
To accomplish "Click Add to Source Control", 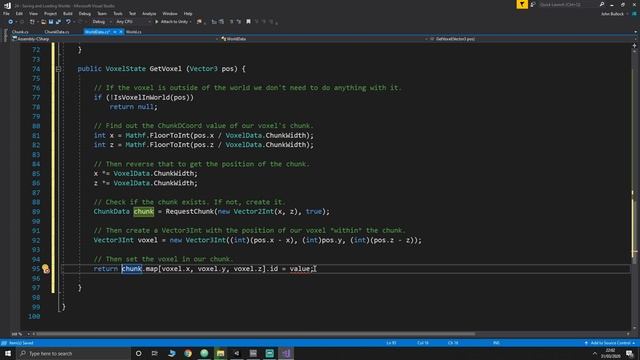I will click(x=610, y=343).
